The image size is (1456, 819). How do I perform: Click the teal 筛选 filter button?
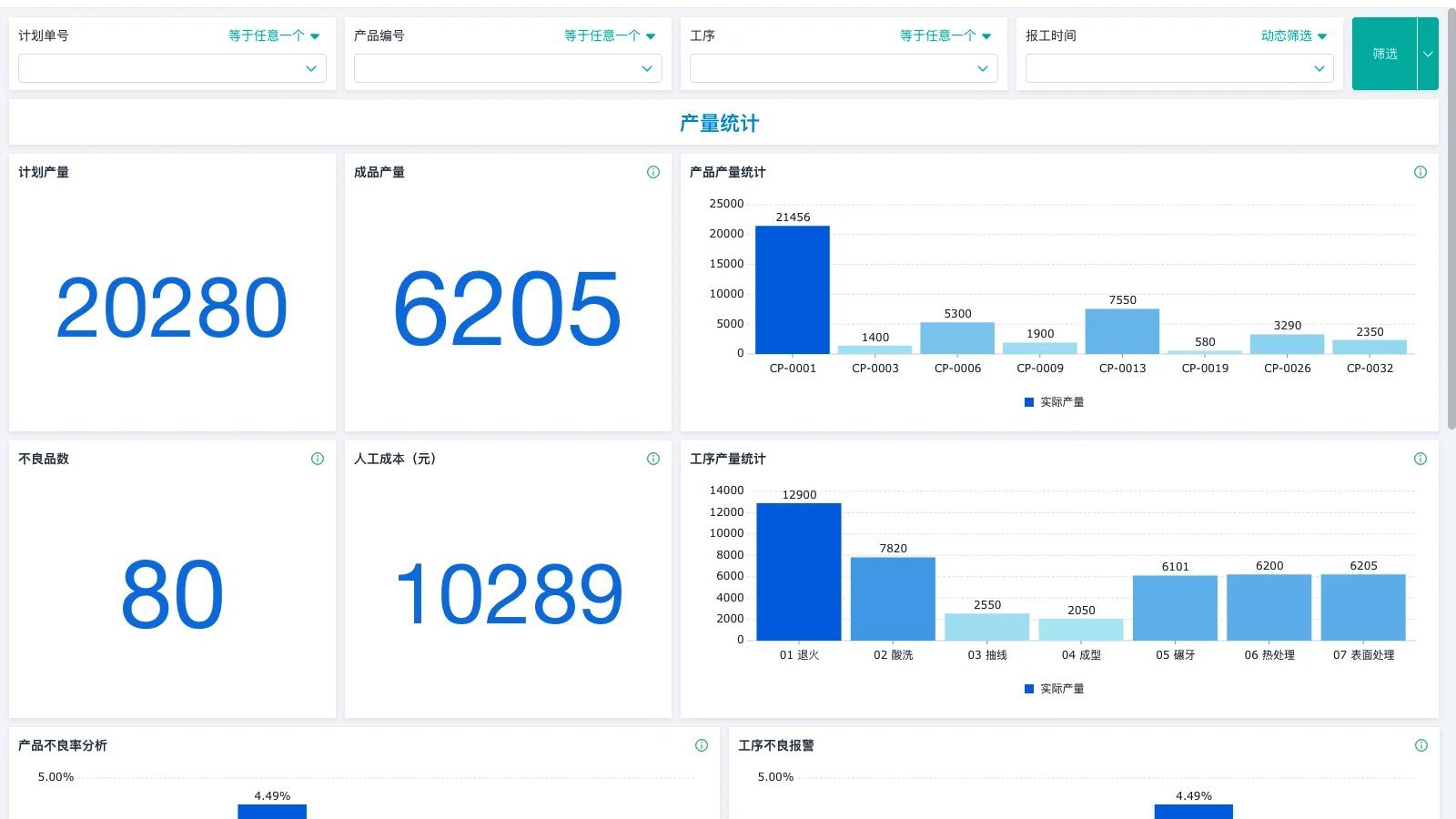point(1384,54)
